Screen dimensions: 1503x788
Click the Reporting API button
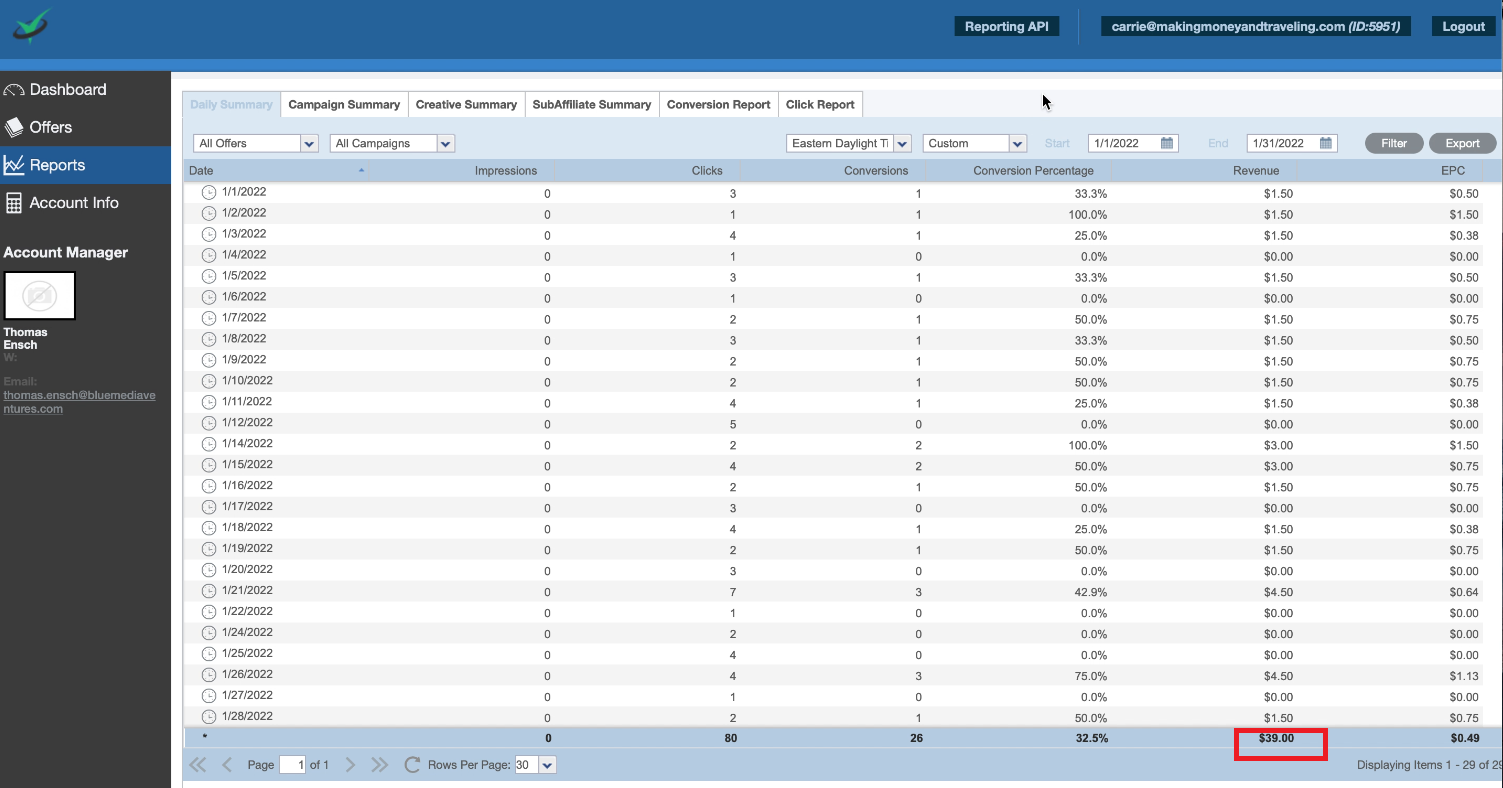point(1006,27)
